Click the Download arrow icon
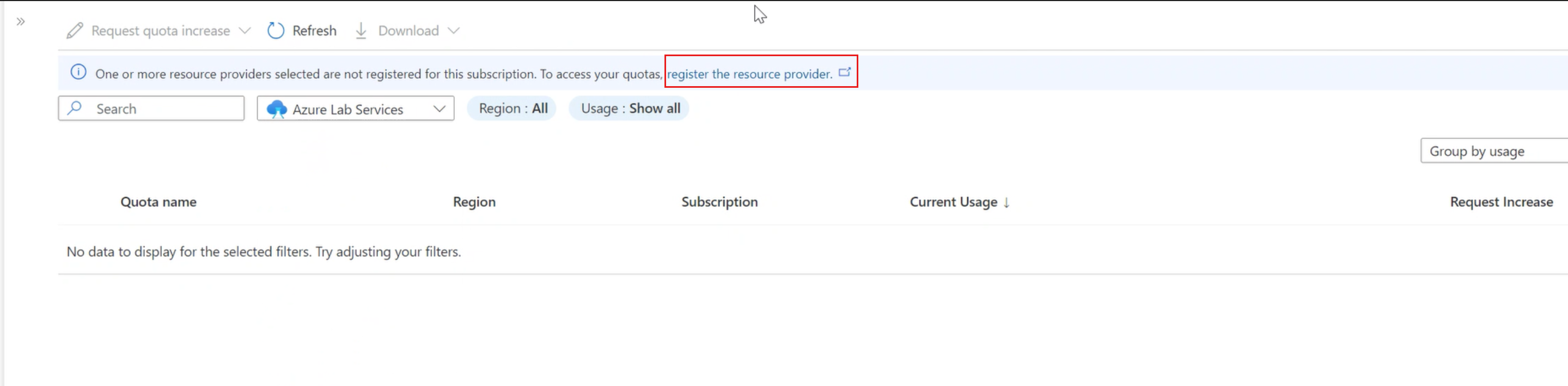 (361, 31)
